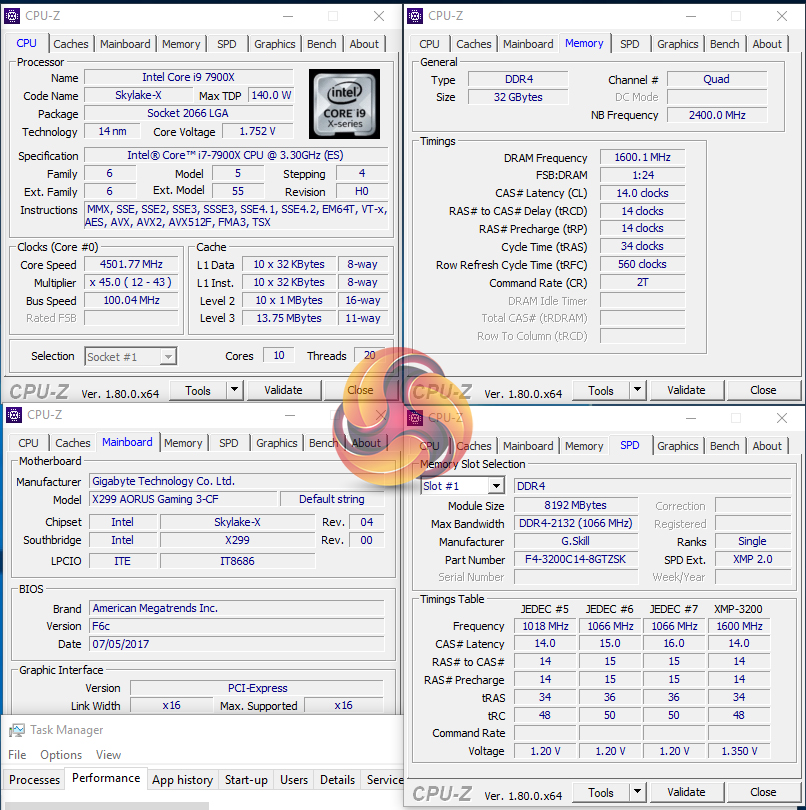806x810 pixels.
Task: Click the CPU-Z icon in the CPU tab window title bar
Action: (12, 16)
